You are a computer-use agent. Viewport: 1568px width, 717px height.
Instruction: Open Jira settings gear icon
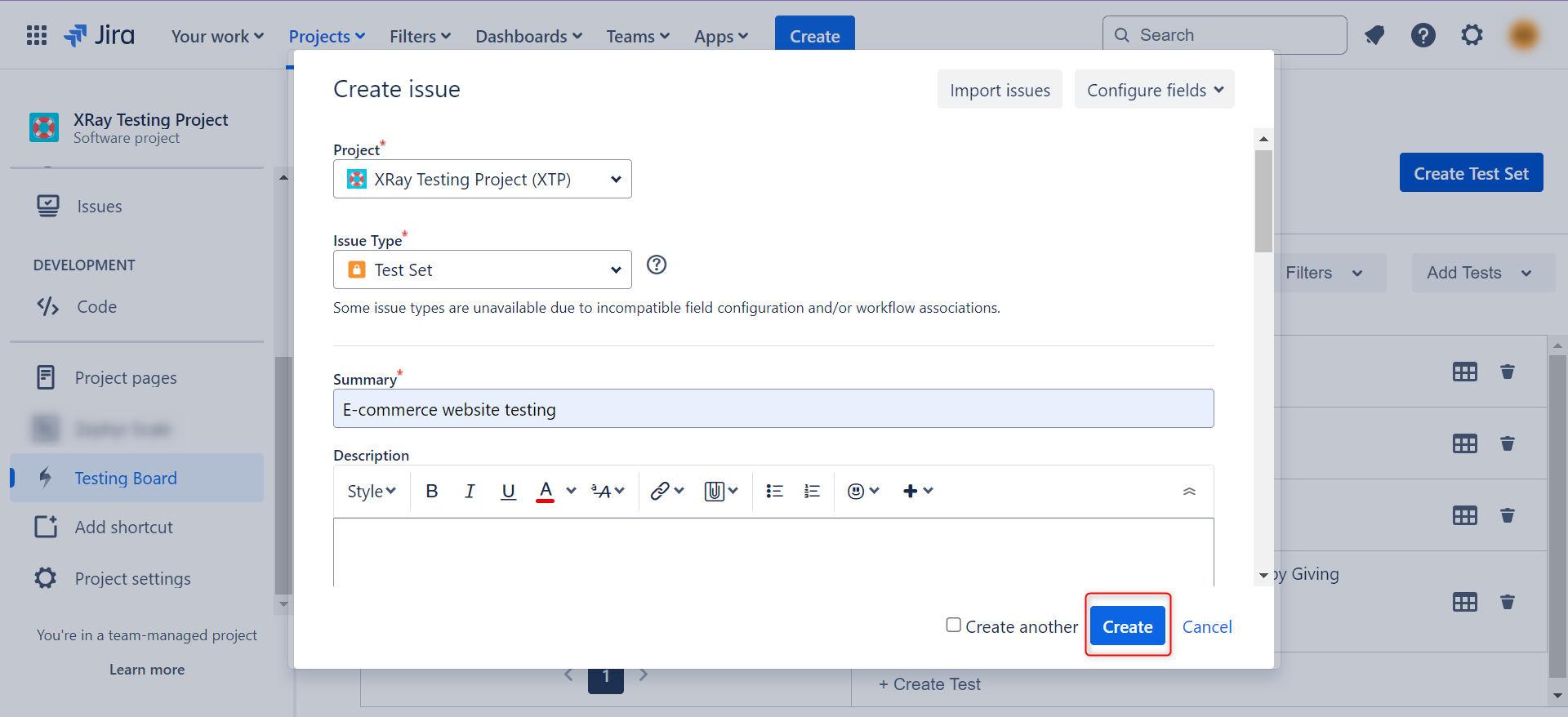coord(1472,35)
